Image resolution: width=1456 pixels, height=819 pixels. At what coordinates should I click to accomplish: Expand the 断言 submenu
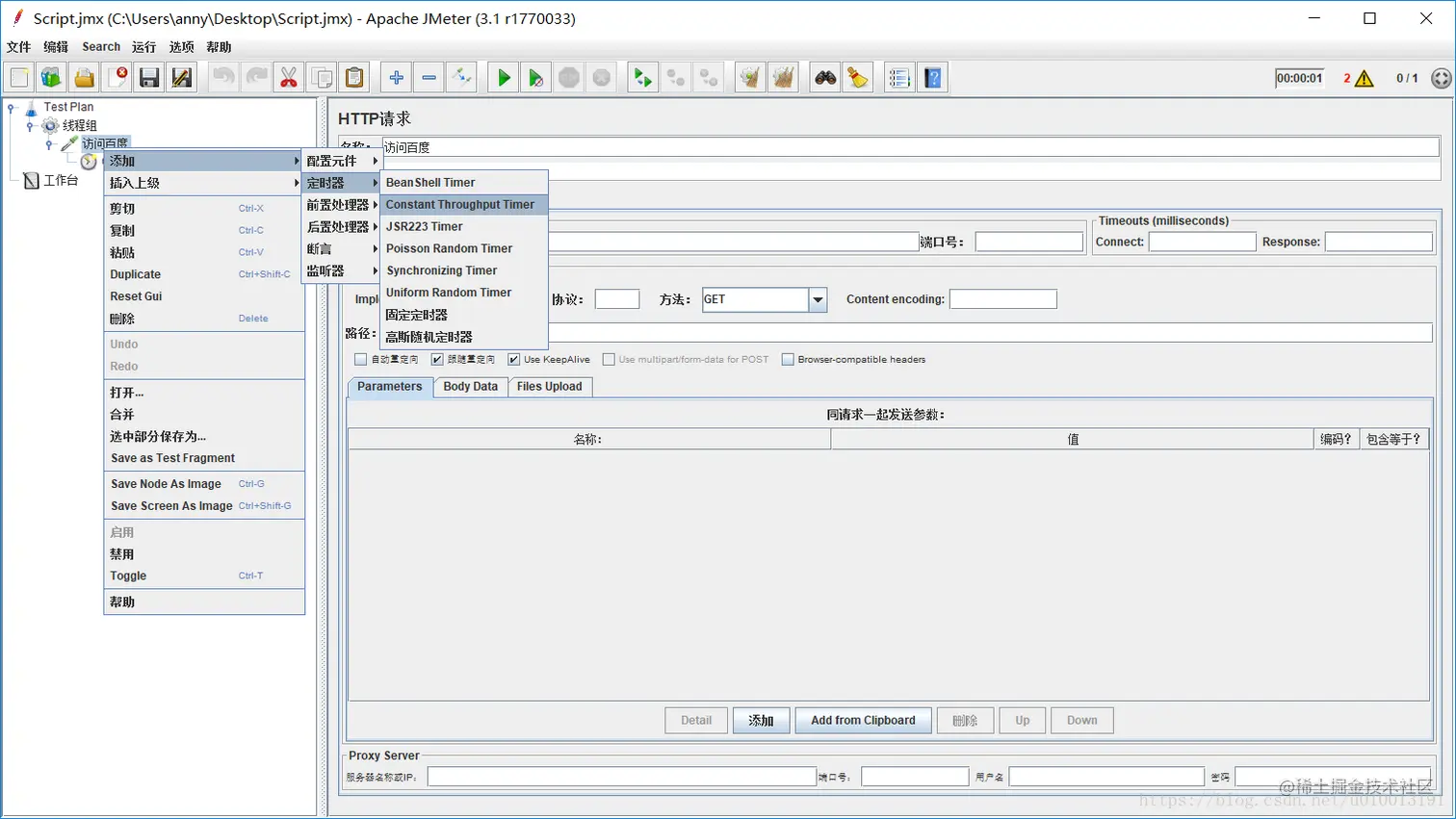(x=342, y=249)
